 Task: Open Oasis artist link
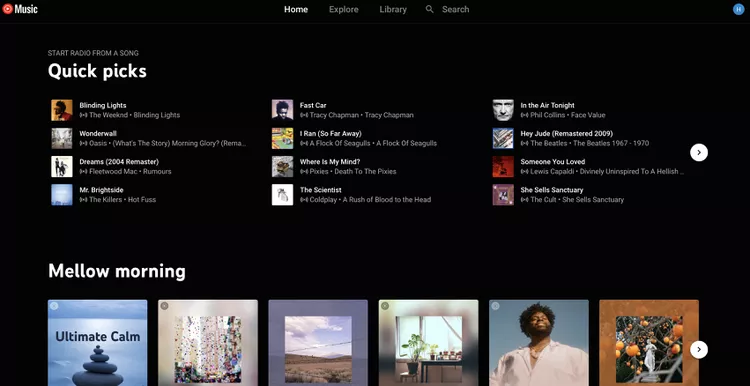pyautogui.click(x=98, y=143)
